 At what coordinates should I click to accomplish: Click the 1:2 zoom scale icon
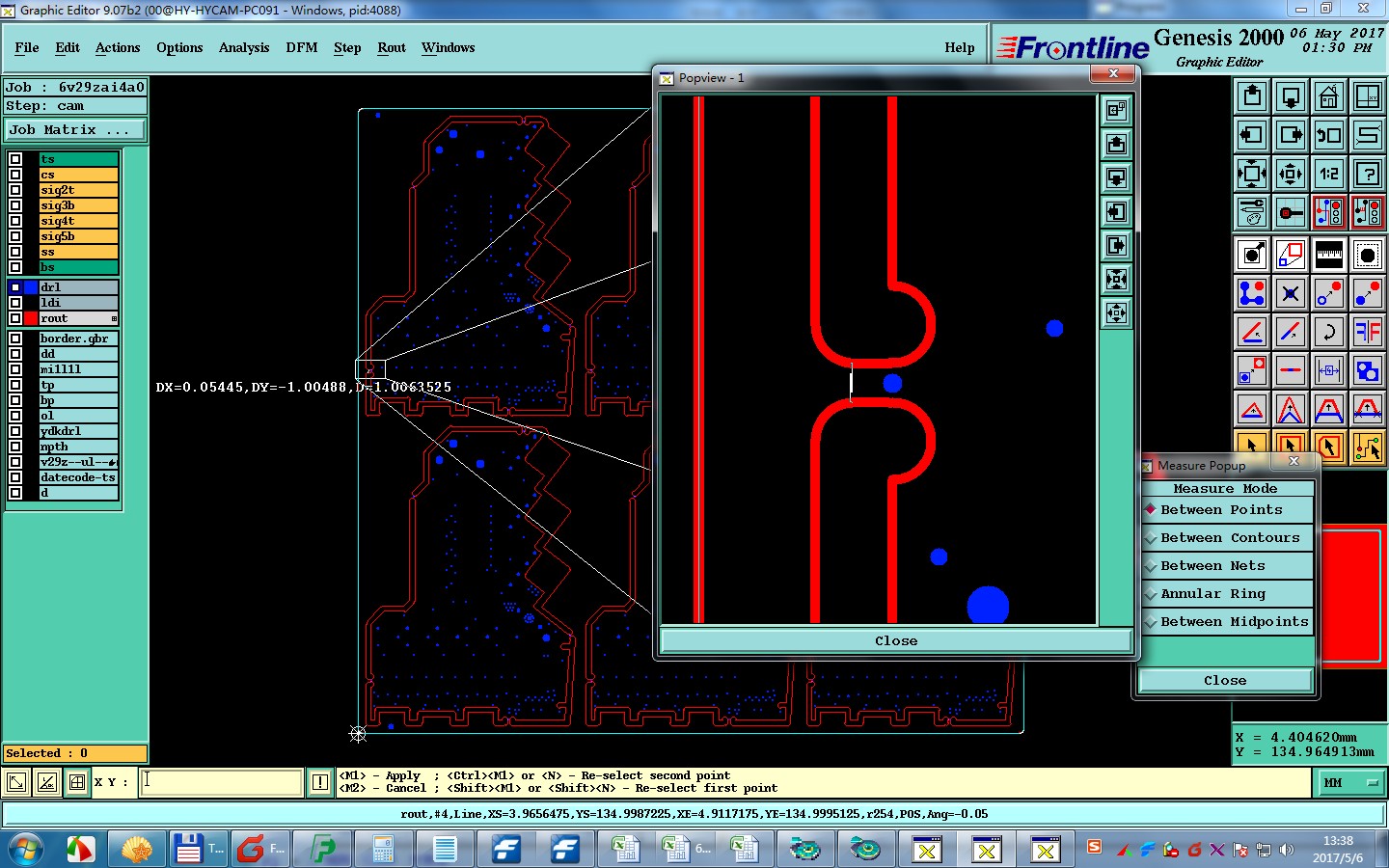pos(1329,174)
